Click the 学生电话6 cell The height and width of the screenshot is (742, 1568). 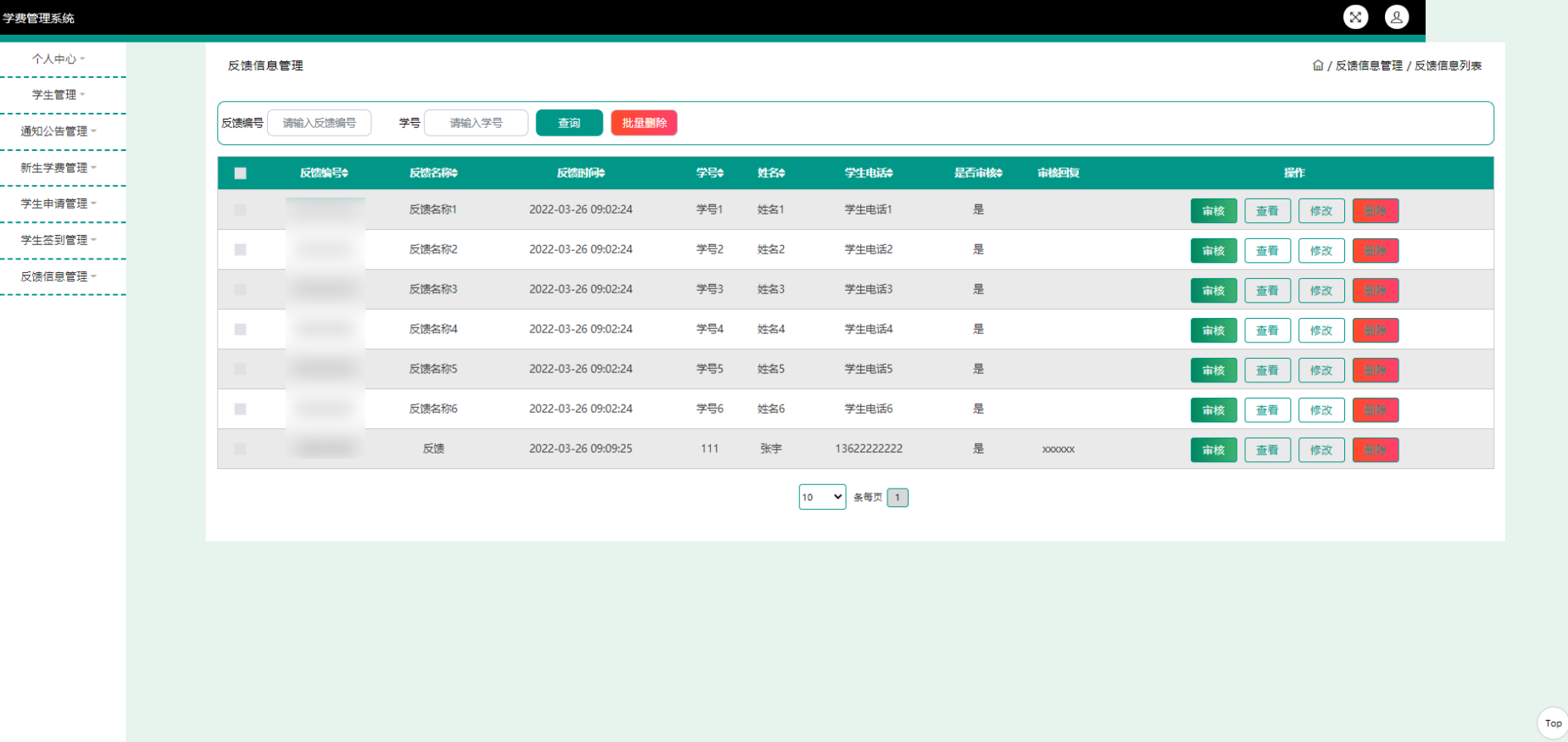869,409
